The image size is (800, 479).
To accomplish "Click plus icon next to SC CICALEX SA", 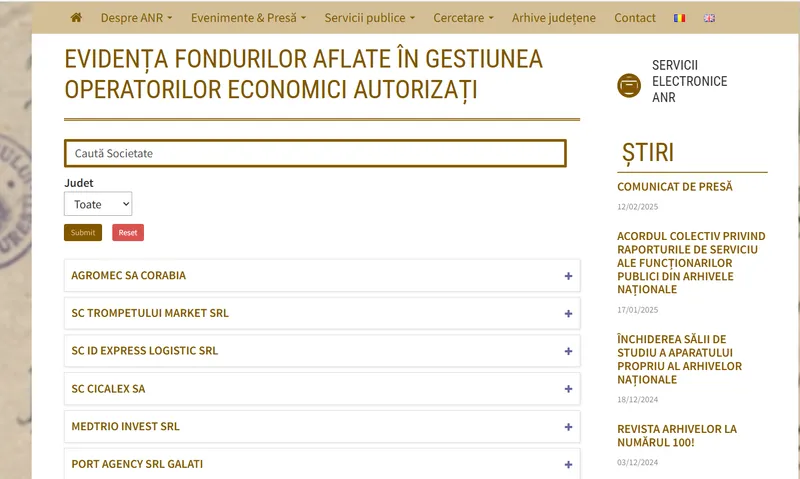I will click(x=568, y=389).
